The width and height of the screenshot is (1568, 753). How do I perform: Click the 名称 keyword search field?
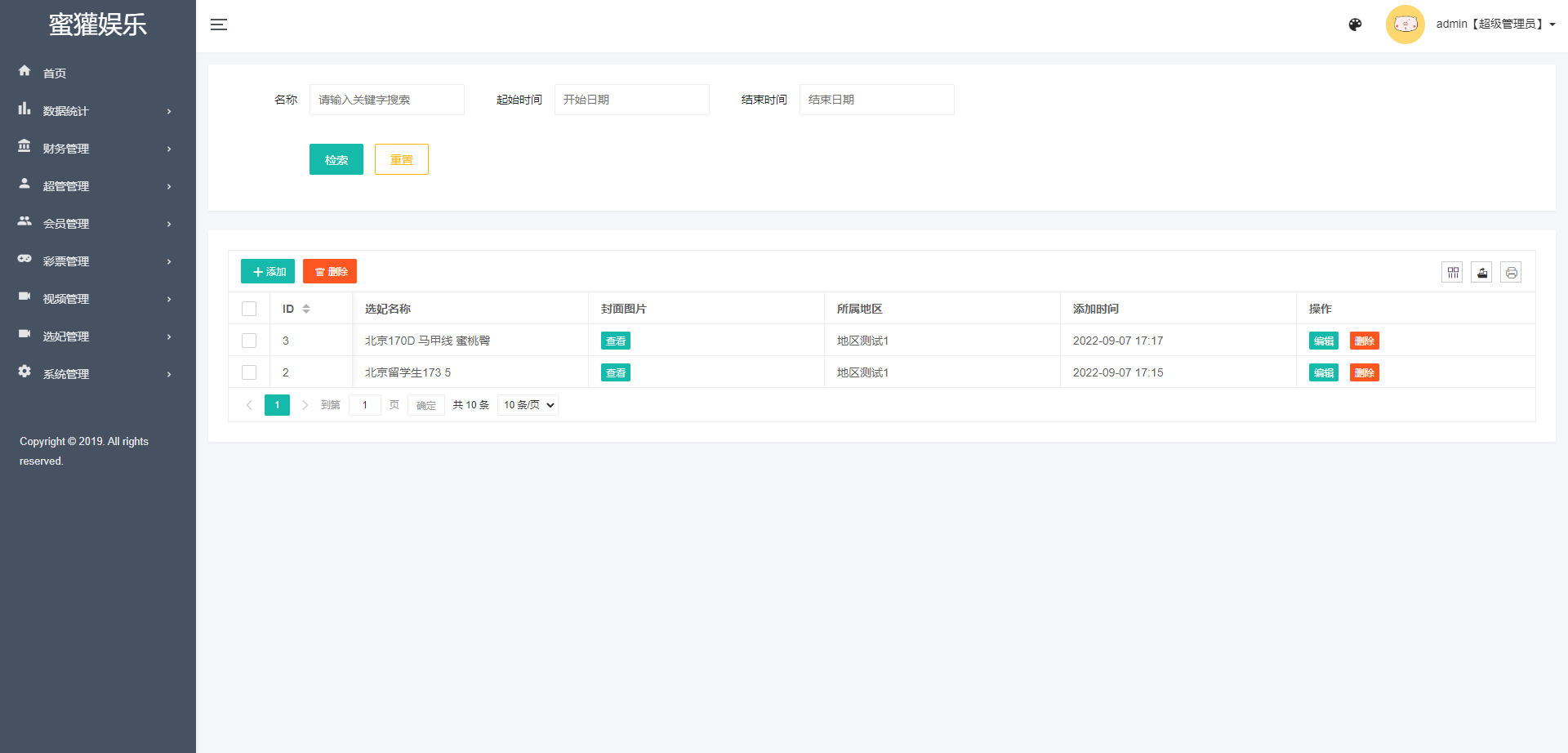click(x=386, y=100)
